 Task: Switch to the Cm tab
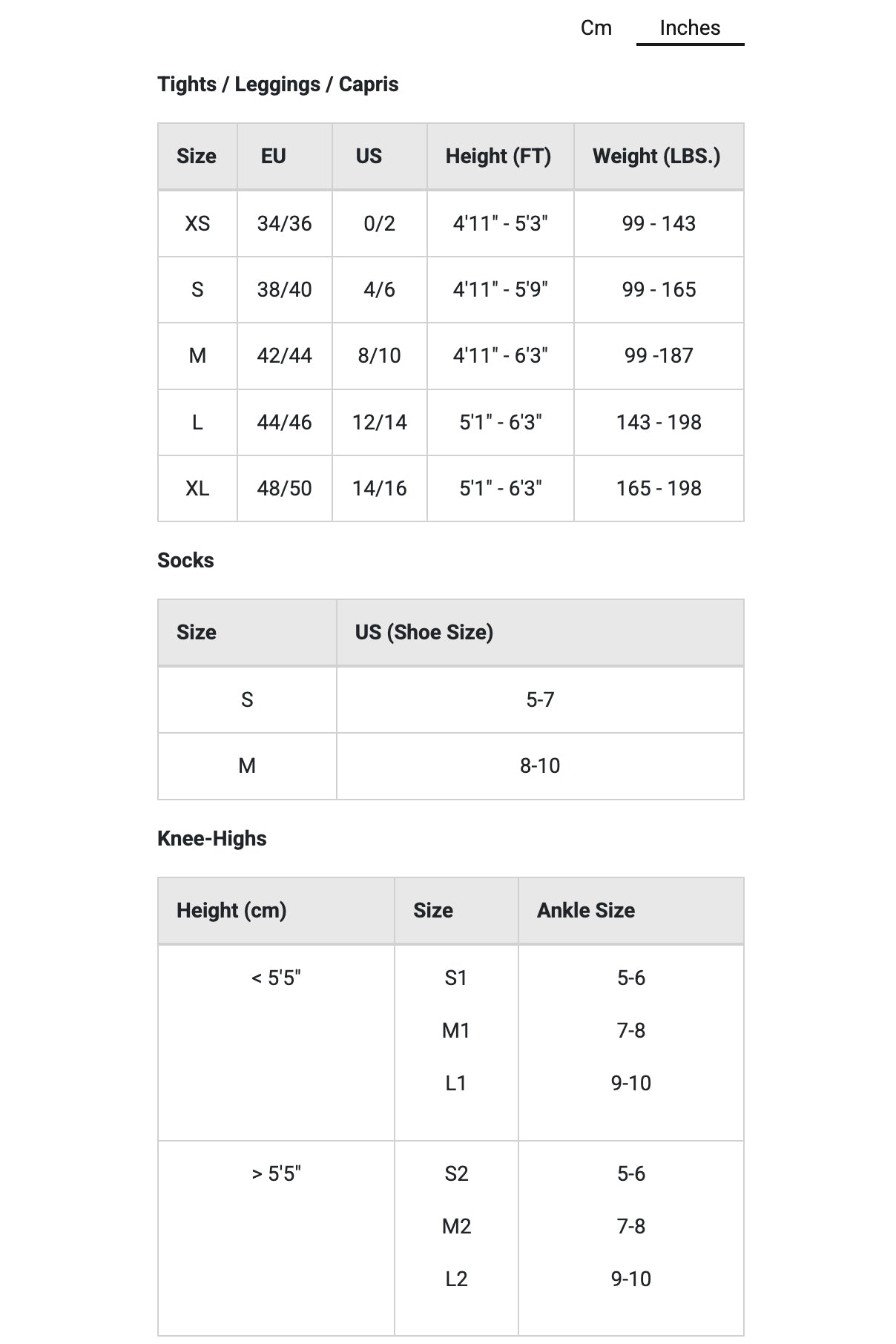[x=596, y=28]
